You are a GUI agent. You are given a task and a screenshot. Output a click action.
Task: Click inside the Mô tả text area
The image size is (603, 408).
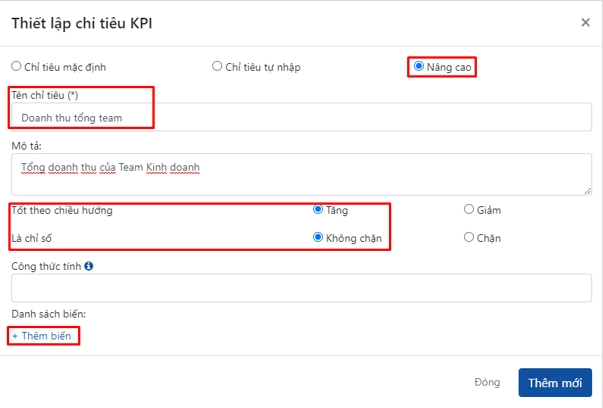[300, 174]
